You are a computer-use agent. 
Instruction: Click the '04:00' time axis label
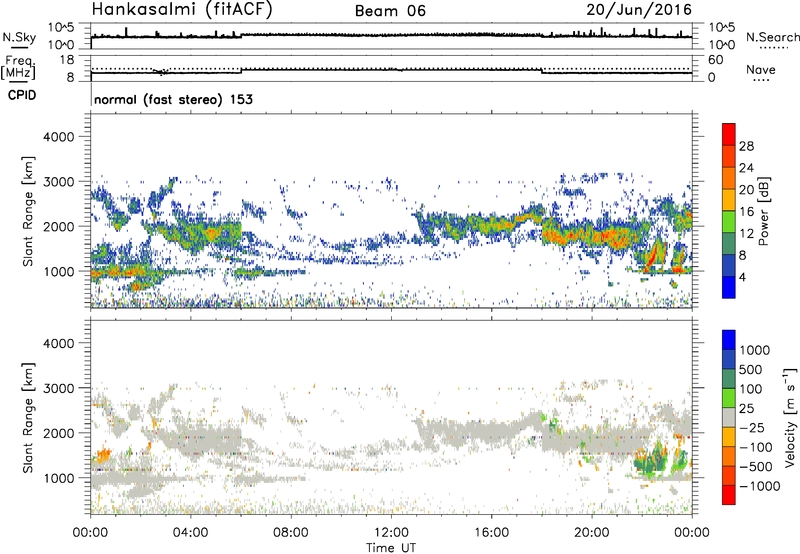pos(190,533)
